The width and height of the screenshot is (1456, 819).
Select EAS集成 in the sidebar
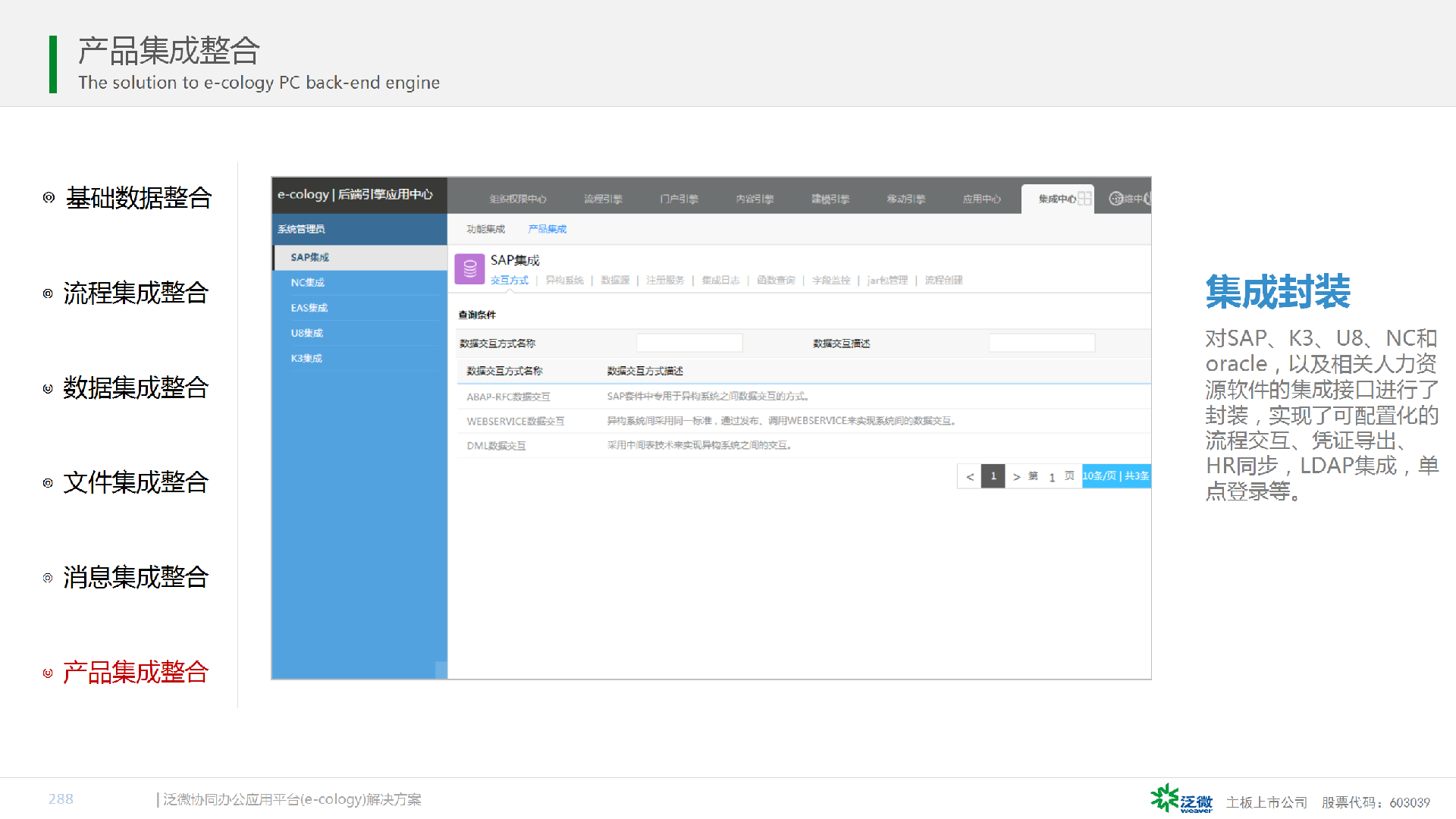[x=360, y=308]
